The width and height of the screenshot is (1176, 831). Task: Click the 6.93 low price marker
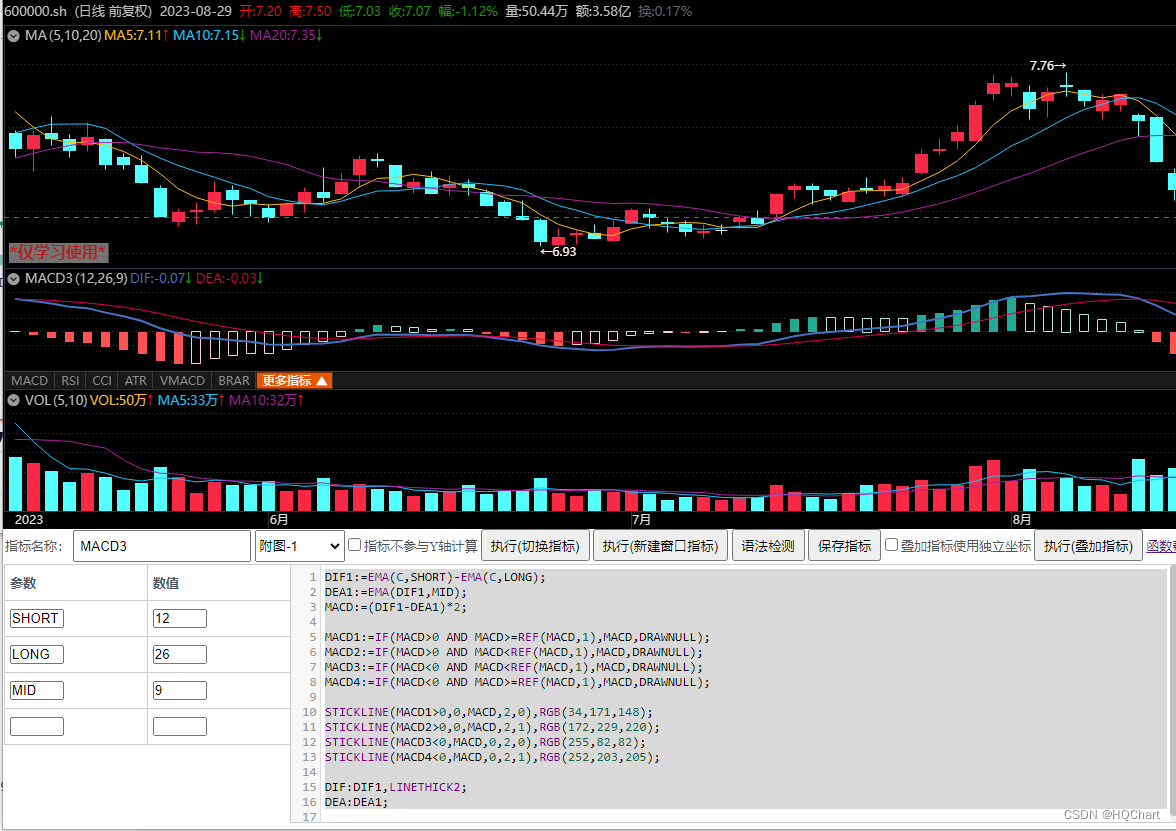tap(559, 252)
